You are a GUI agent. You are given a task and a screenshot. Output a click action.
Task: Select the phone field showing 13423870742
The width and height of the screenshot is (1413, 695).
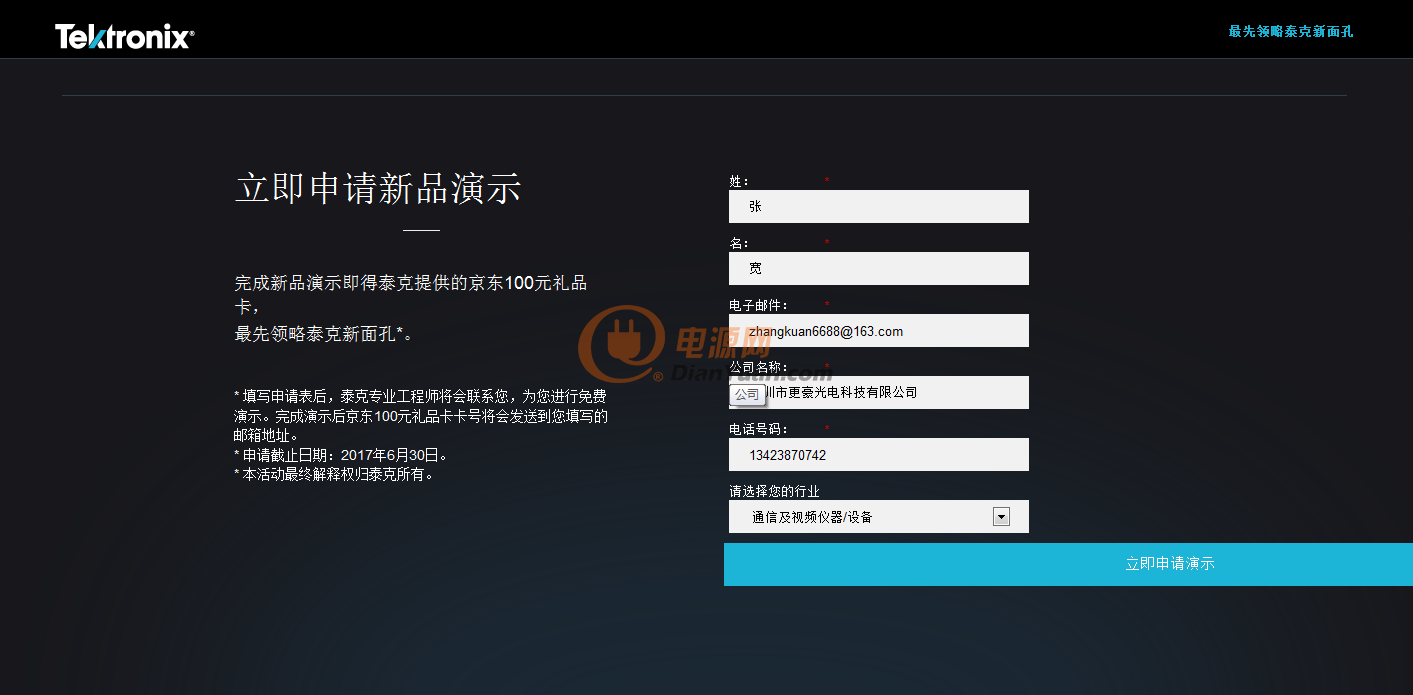pyautogui.click(x=879, y=454)
